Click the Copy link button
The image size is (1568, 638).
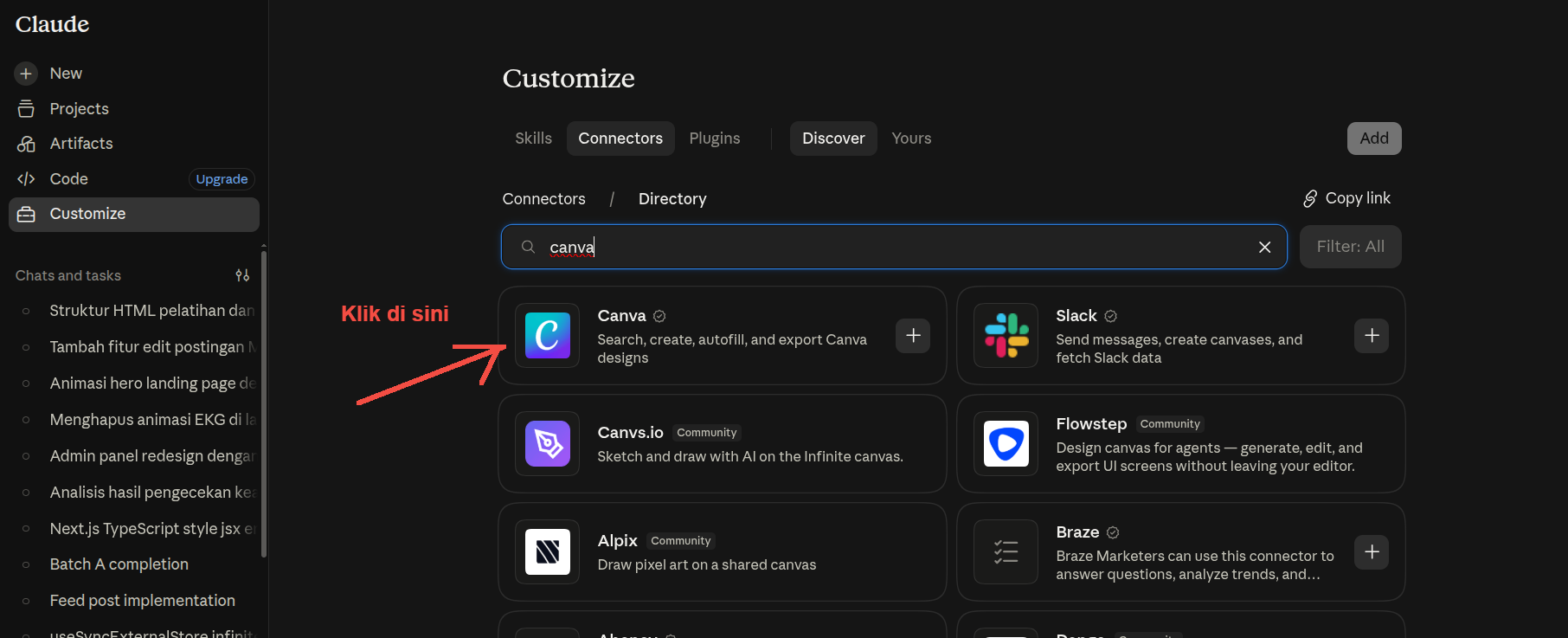pyautogui.click(x=1347, y=198)
